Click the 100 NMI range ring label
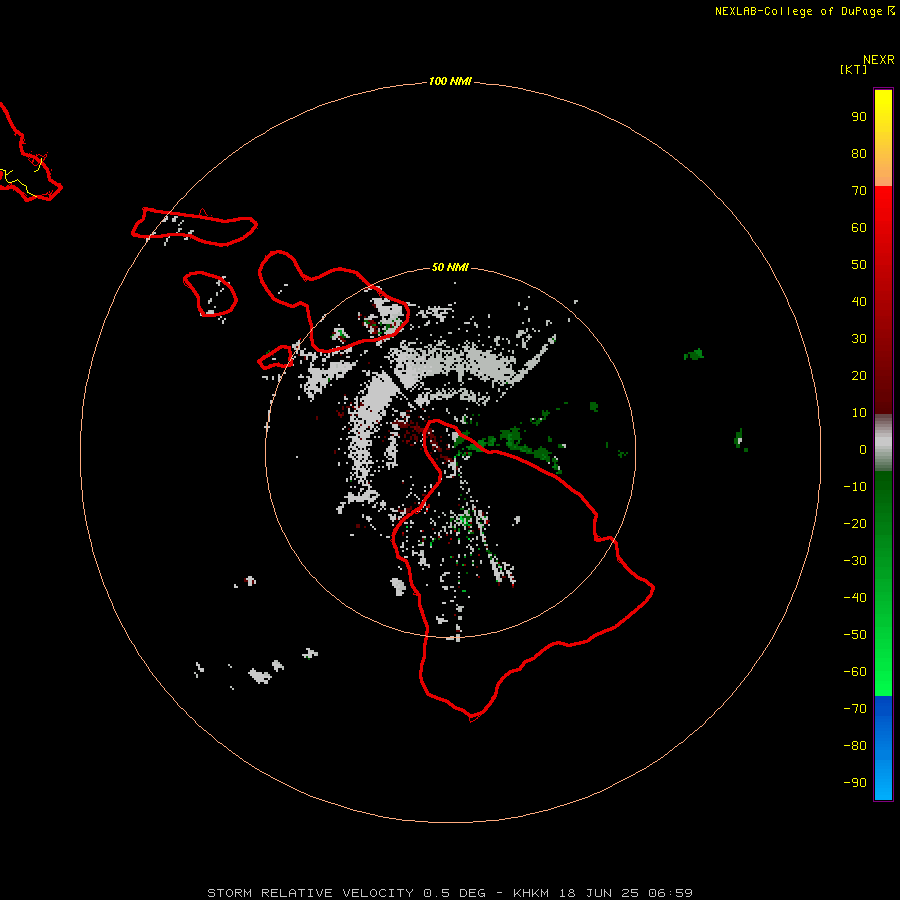 coord(450,81)
